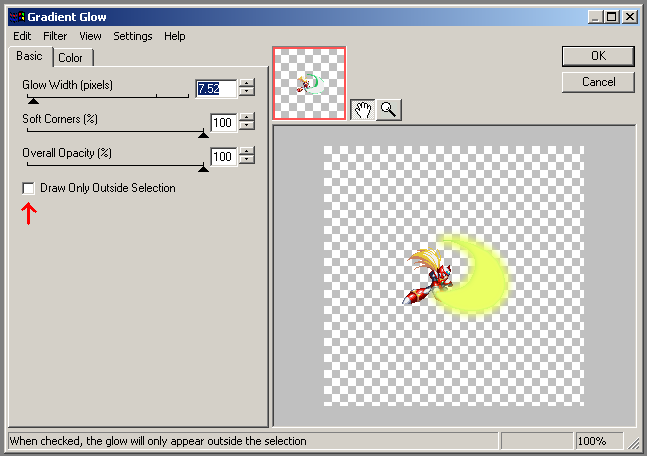Increase Soft Corners with up arrow
The image size is (647, 456).
point(247,117)
